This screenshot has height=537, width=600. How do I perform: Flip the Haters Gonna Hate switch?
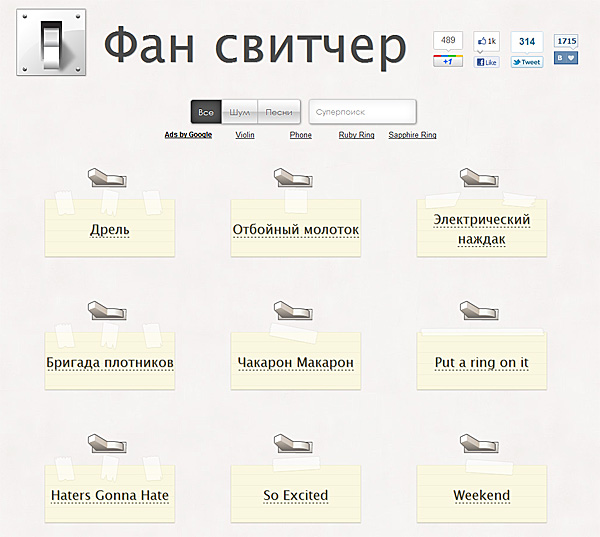pos(104,443)
